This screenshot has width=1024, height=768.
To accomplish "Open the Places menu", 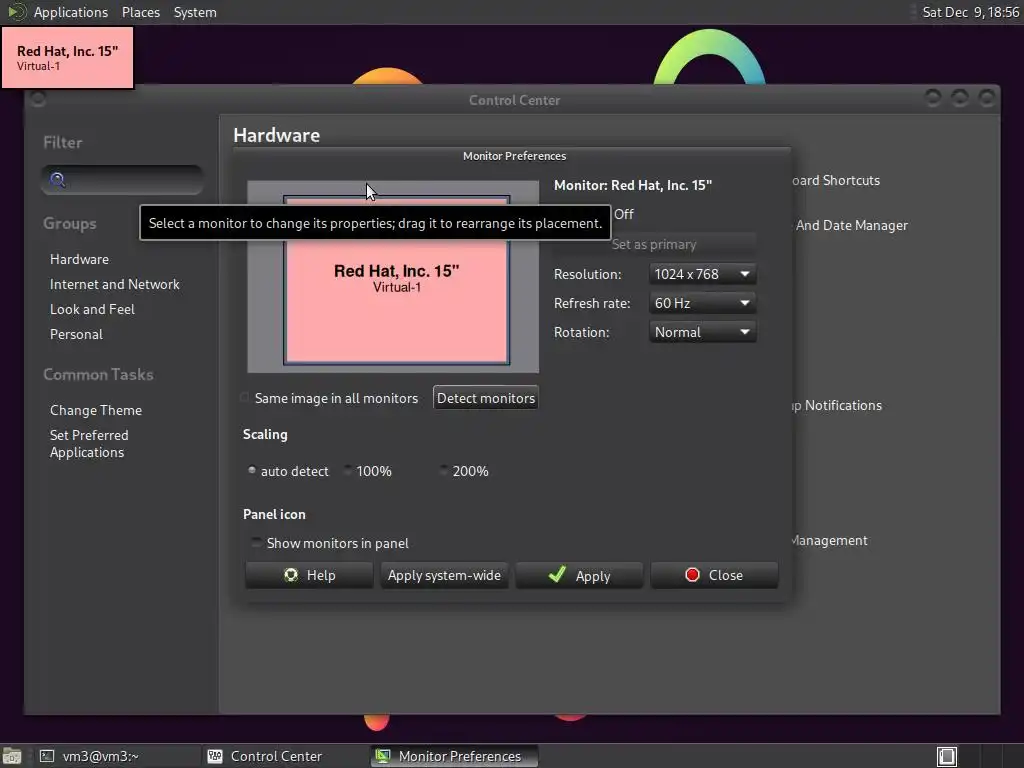I will pyautogui.click(x=140, y=12).
